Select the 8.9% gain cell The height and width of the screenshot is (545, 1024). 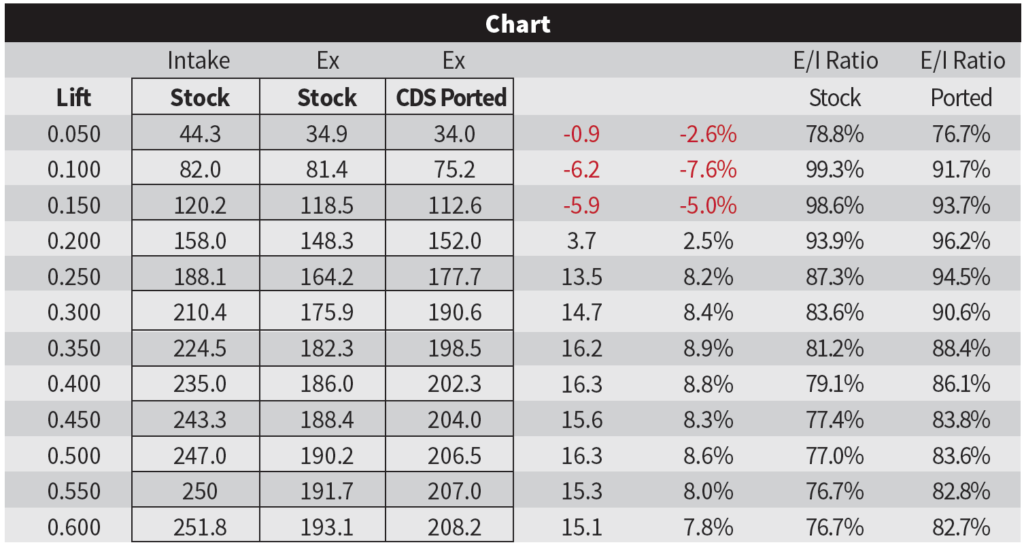click(x=706, y=348)
